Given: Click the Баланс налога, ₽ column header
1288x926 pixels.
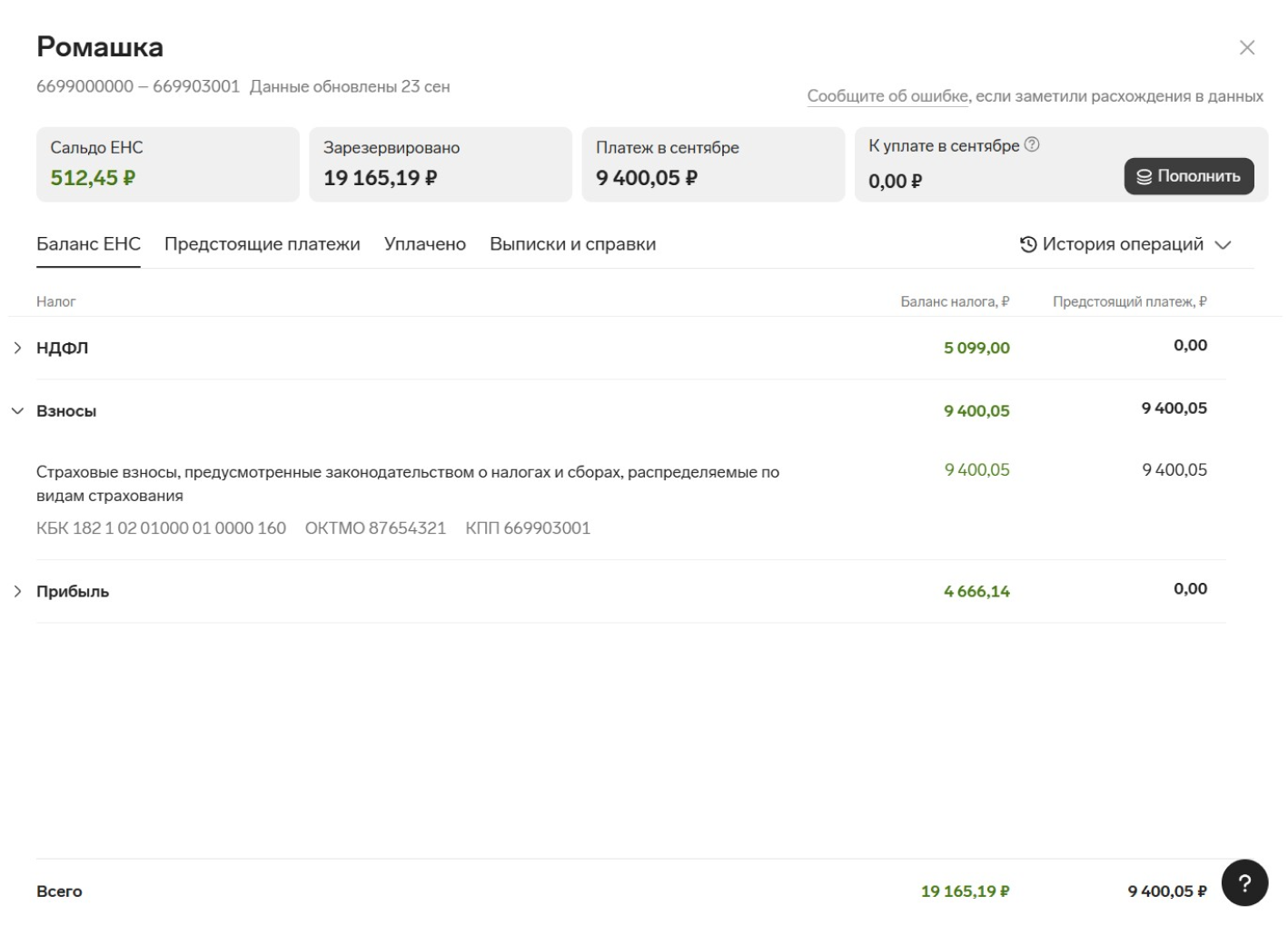Looking at the screenshot, I should 955,301.
